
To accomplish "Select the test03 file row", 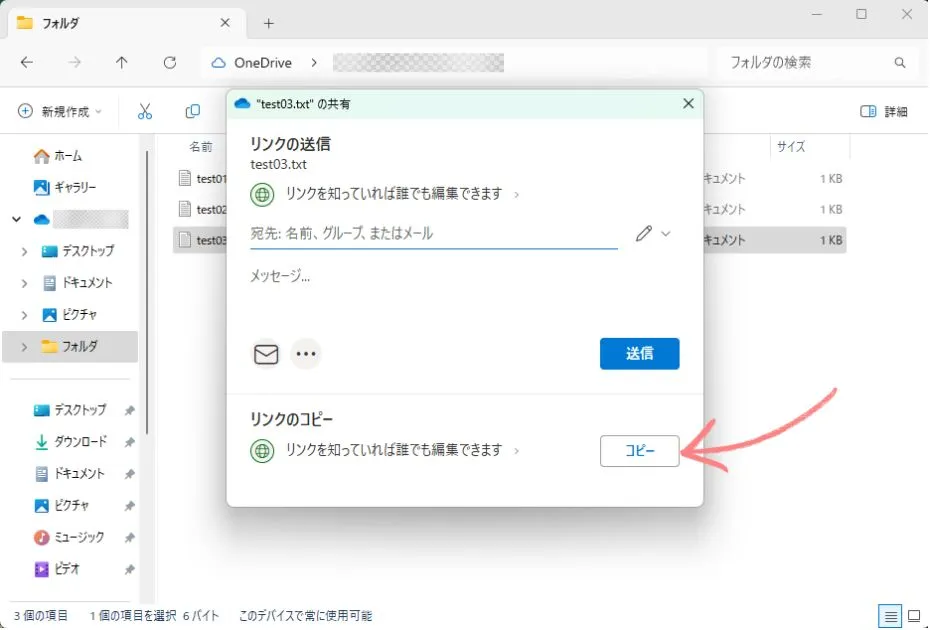I will (200, 240).
